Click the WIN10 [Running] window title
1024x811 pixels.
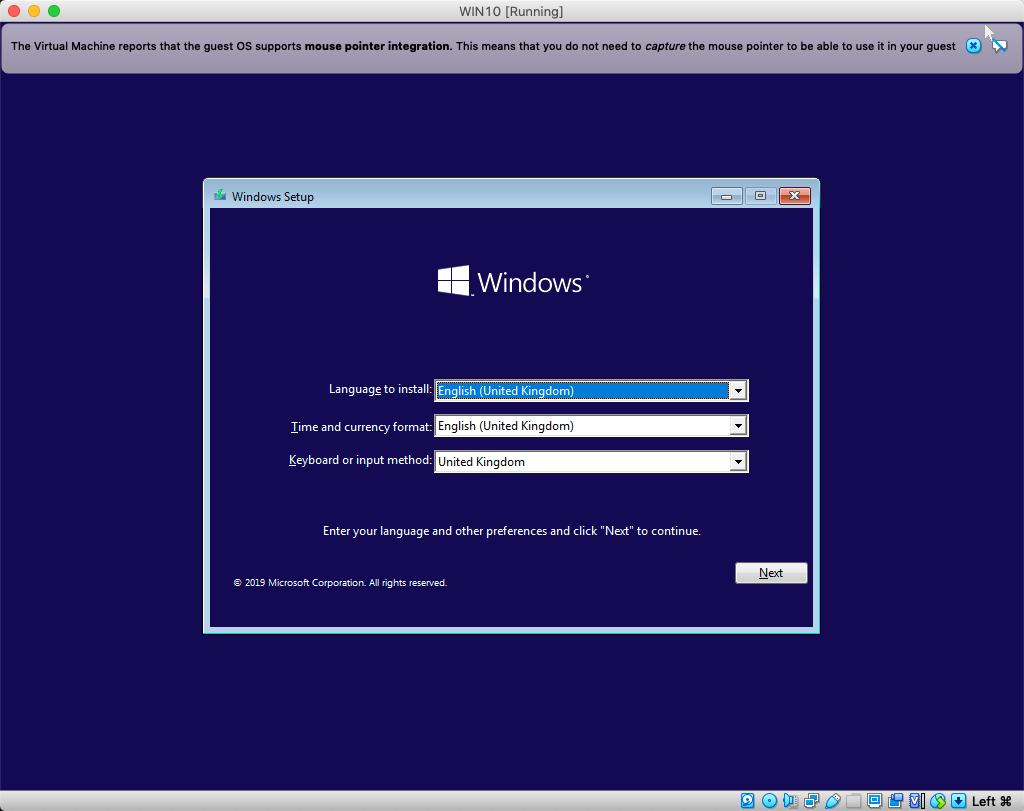click(x=511, y=11)
